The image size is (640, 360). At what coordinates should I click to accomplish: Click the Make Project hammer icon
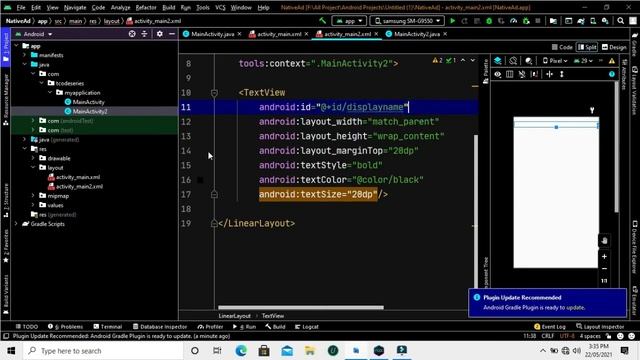click(322, 21)
